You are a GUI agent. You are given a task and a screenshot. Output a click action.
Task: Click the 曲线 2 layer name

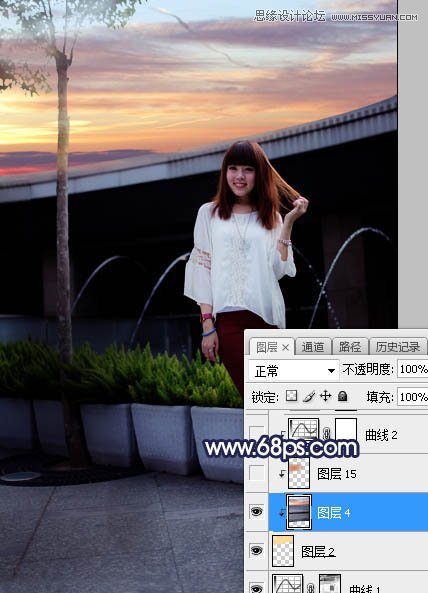pyautogui.click(x=381, y=435)
